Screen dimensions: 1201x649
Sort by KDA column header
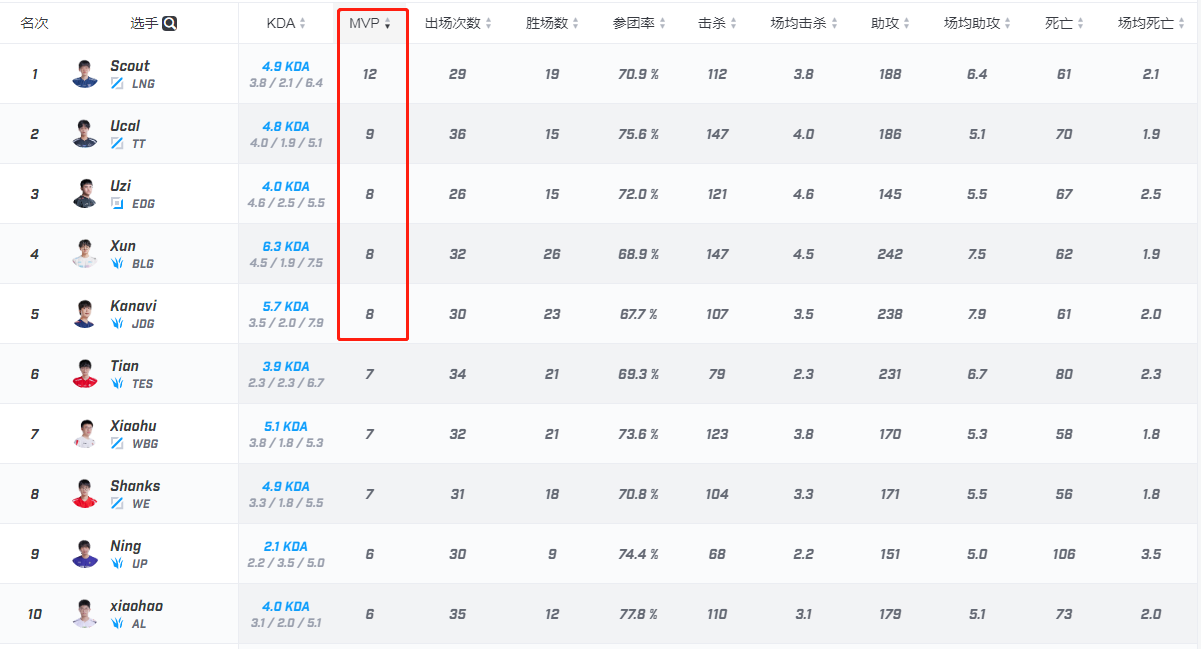tap(286, 23)
